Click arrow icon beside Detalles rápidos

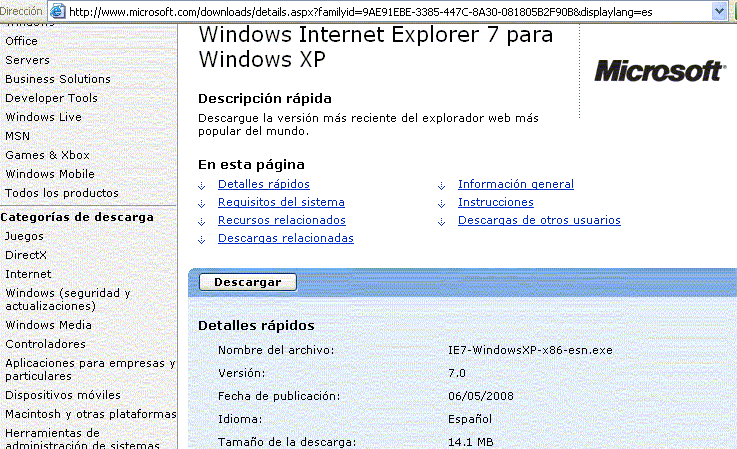pos(202,186)
